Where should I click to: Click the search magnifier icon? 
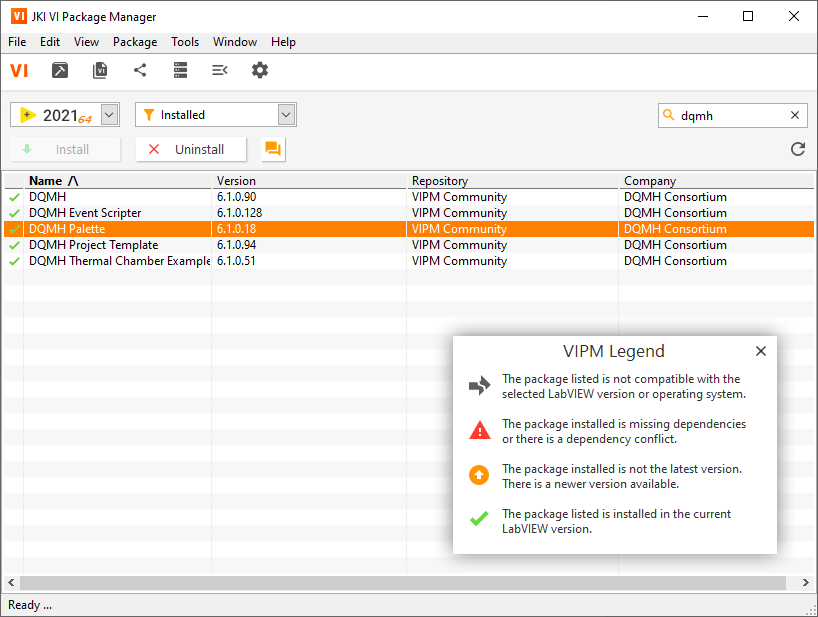668,115
